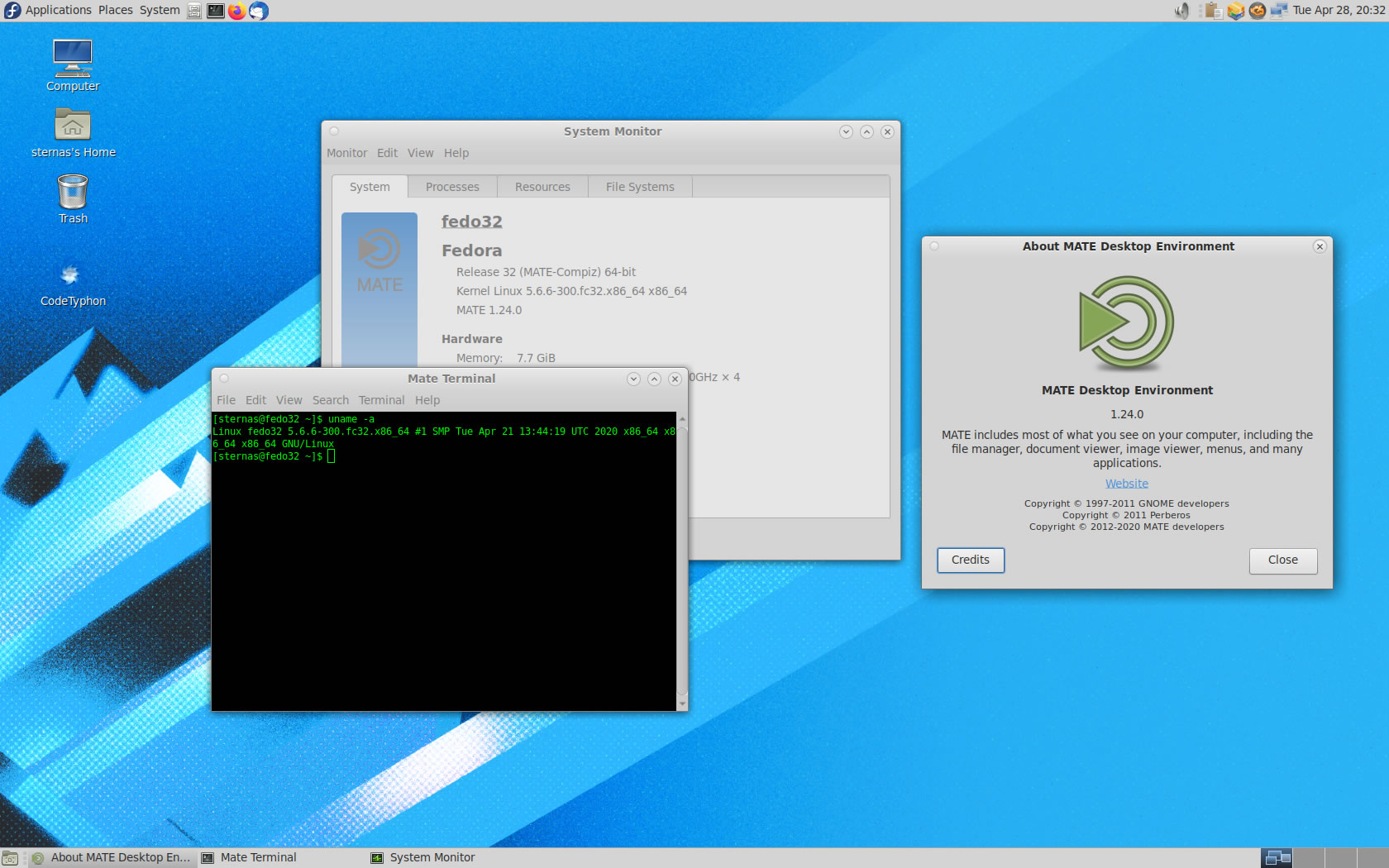Switch to Mate Terminal taskbar entry
The image size is (1389, 868).
click(x=281, y=858)
